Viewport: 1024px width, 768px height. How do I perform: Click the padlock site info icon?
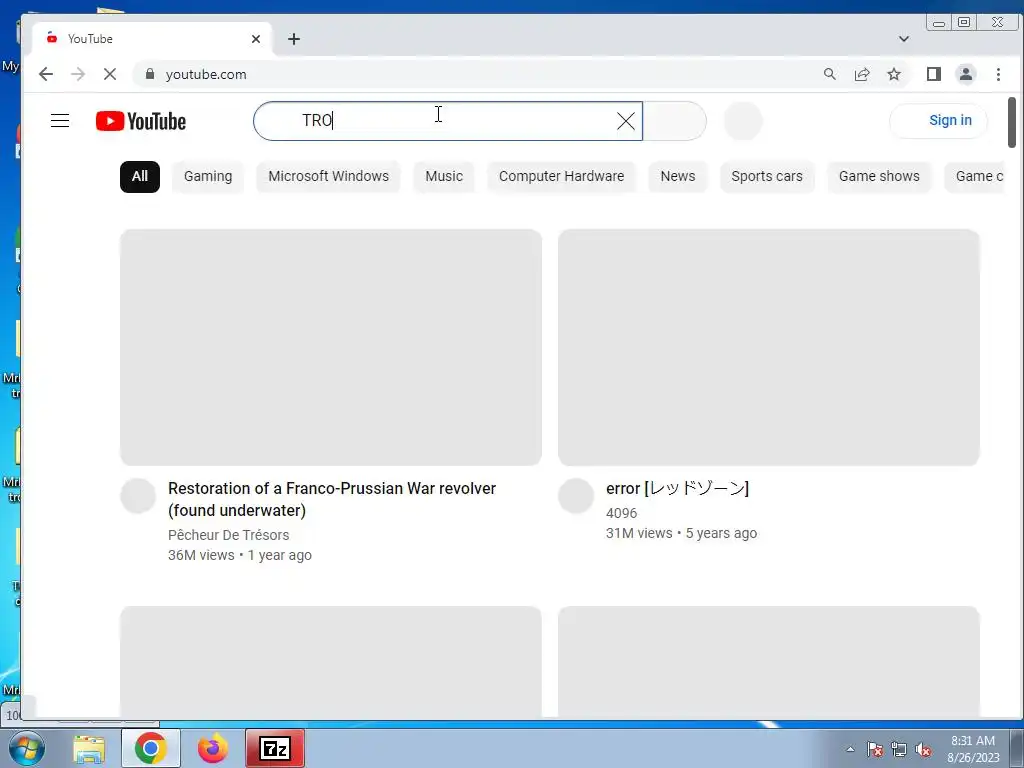[x=150, y=74]
